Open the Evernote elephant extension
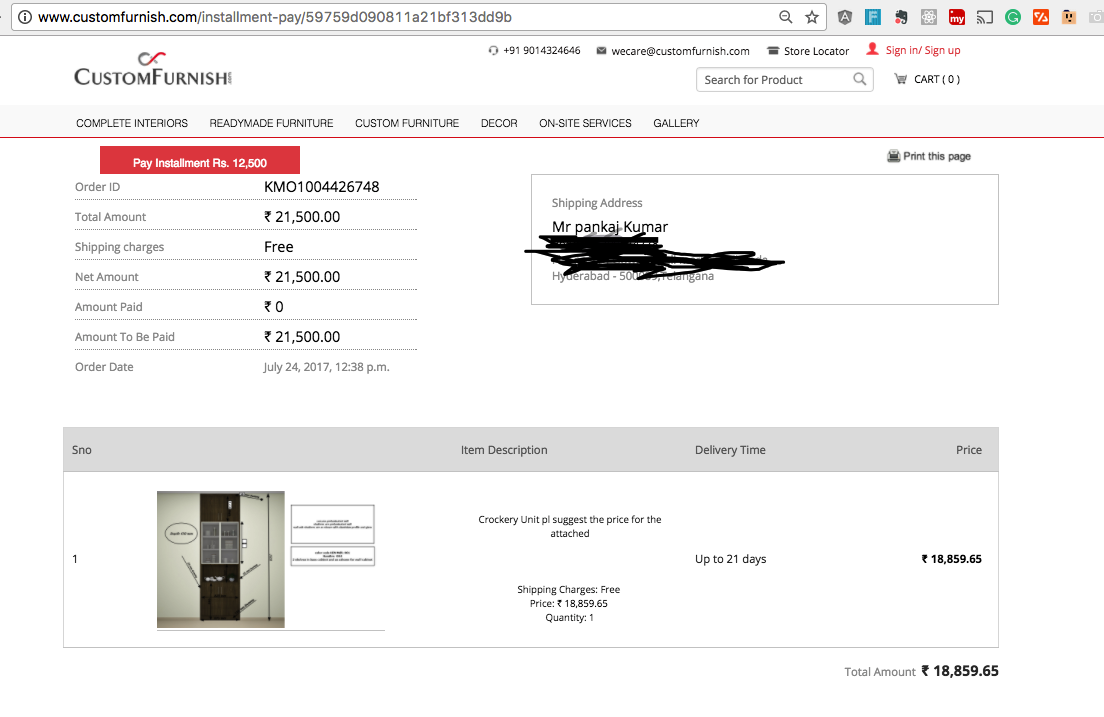The height and width of the screenshot is (717, 1104). click(x=901, y=17)
